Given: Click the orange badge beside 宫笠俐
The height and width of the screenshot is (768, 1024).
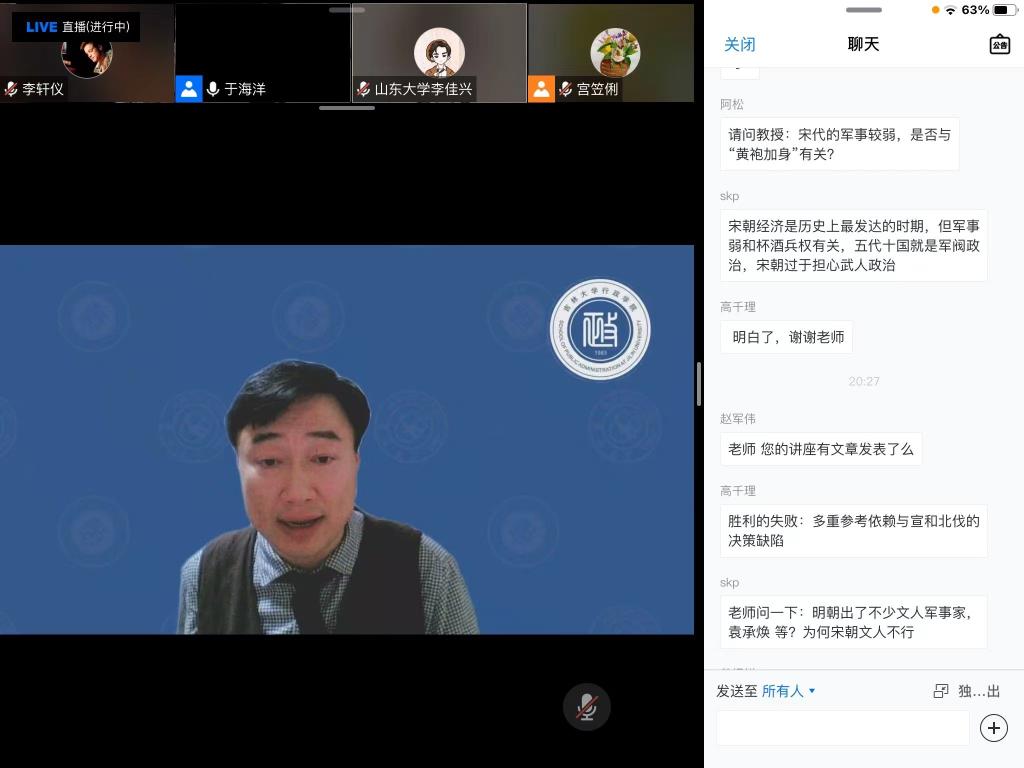Looking at the screenshot, I should (x=541, y=89).
